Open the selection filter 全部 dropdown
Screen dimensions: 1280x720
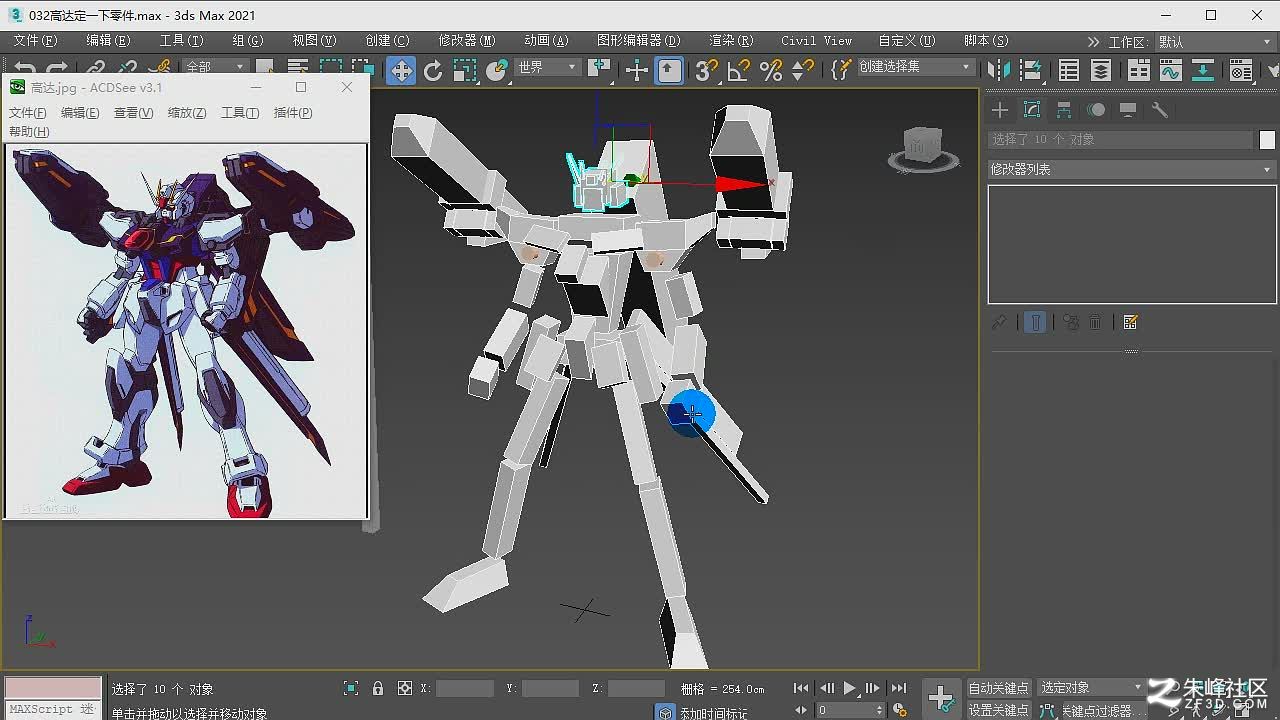pos(214,67)
